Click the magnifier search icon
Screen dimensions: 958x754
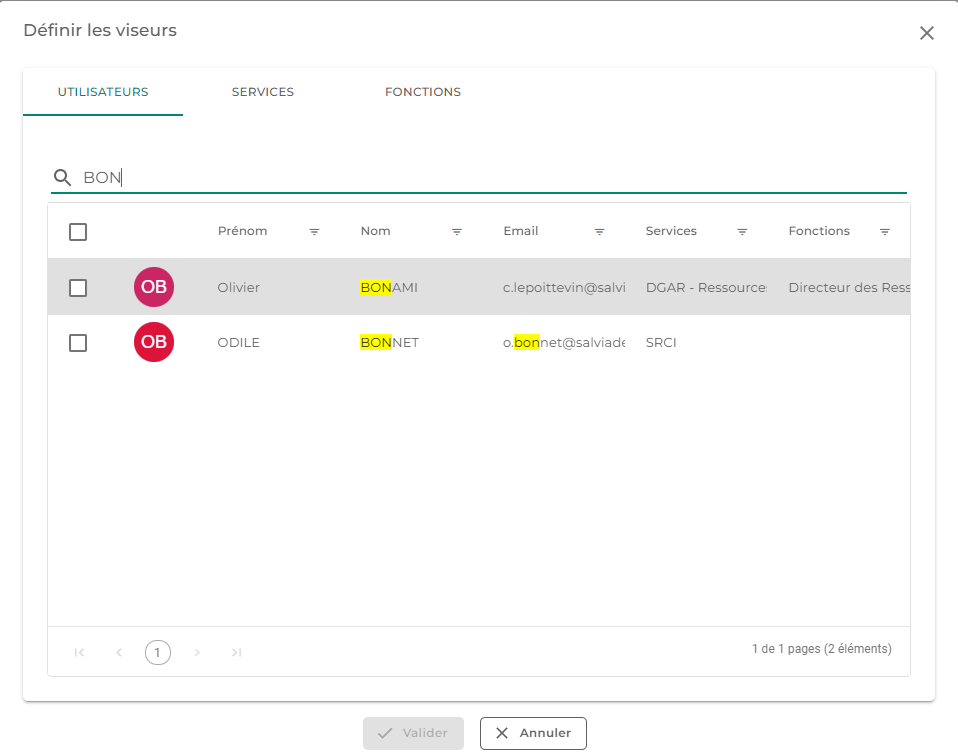[62, 177]
